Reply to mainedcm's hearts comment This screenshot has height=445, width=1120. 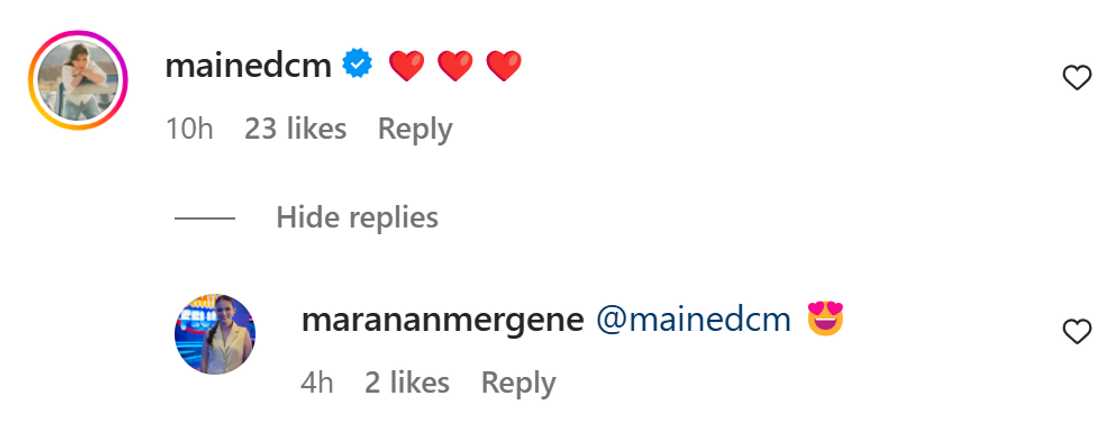[x=415, y=129]
